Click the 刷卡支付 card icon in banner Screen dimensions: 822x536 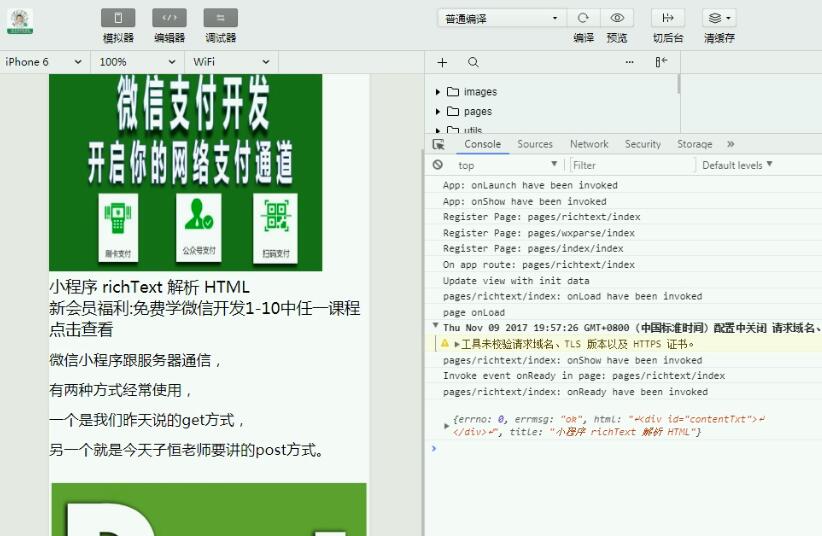click(x=118, y=227)
